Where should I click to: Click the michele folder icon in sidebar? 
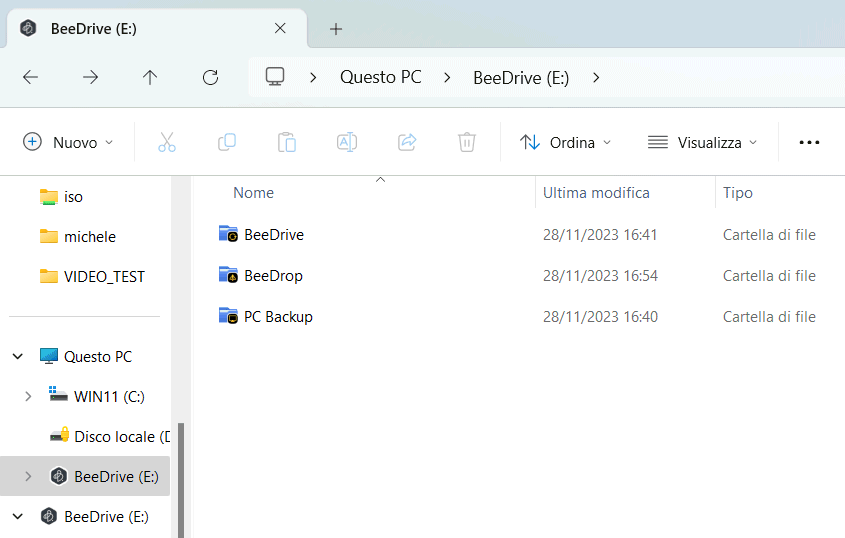pyautogui.click(x=49, y=236)
